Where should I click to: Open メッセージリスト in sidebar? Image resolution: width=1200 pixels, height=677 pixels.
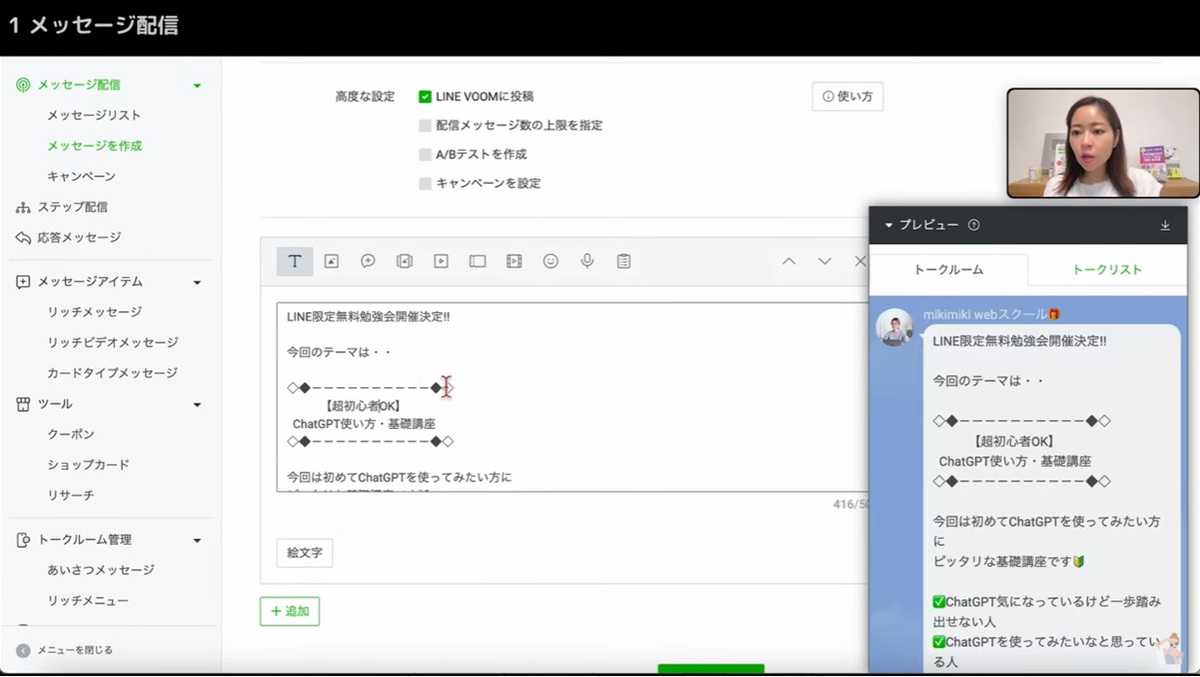pos(94,115)
